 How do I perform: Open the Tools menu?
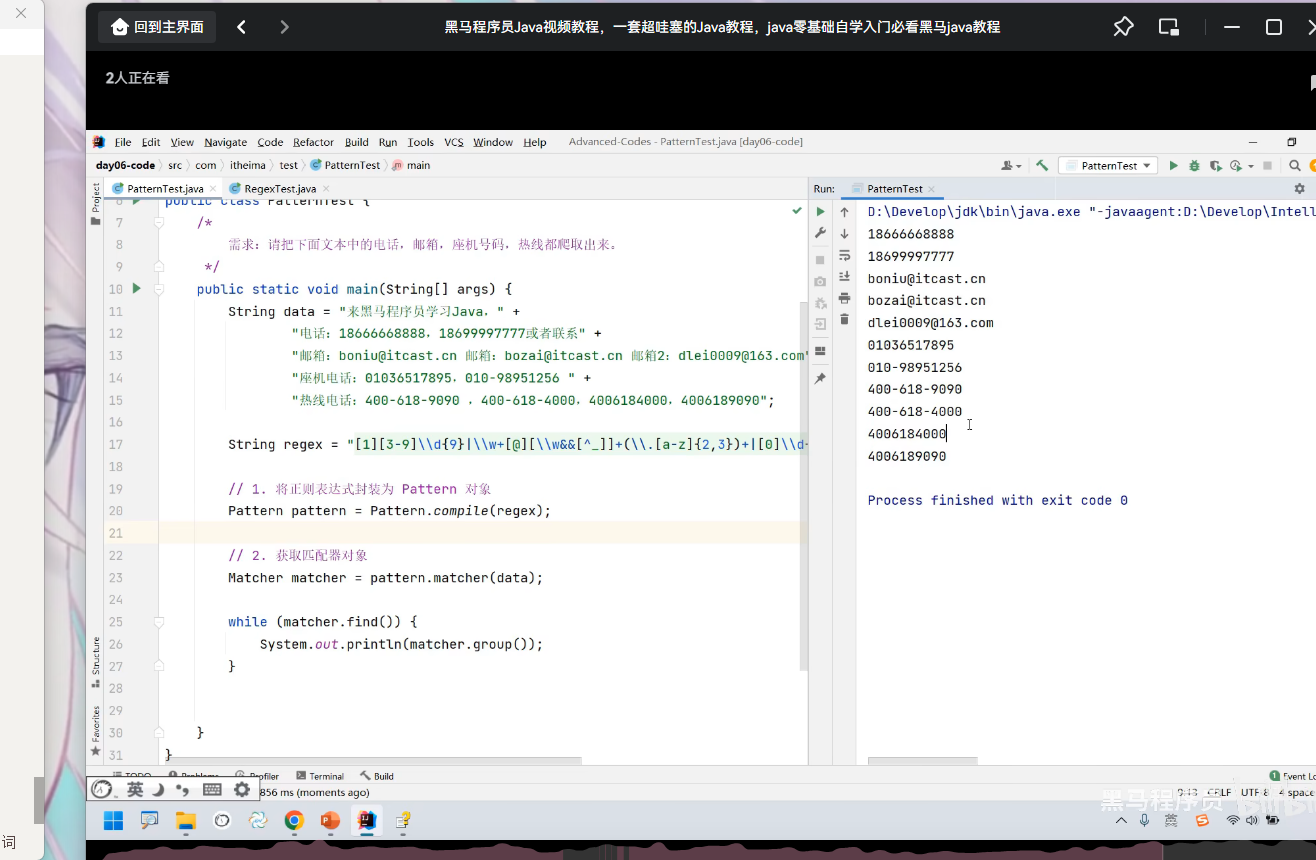coord(421,142)
